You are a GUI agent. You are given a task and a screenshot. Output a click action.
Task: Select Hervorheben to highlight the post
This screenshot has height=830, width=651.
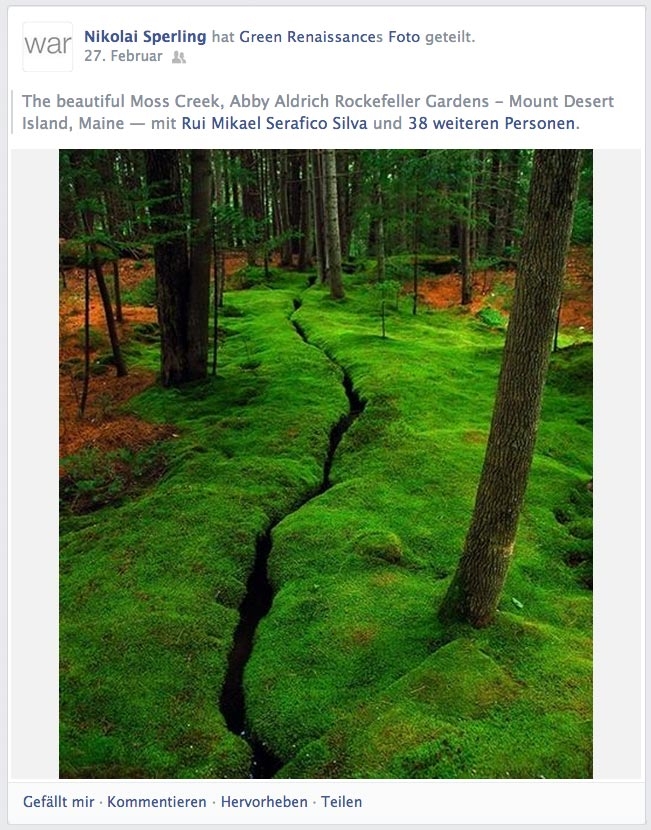(264, 802)
